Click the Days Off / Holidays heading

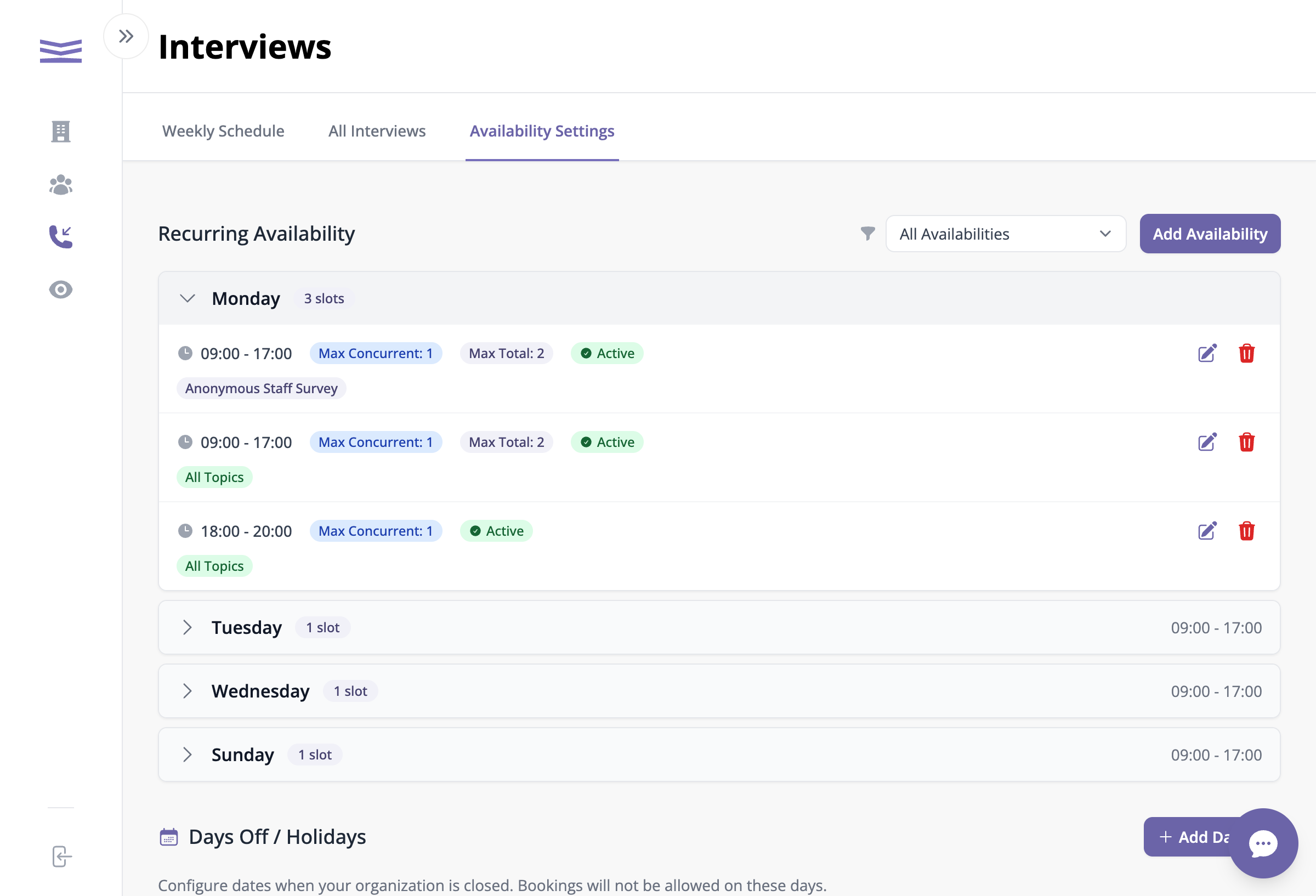coord(277,837)
